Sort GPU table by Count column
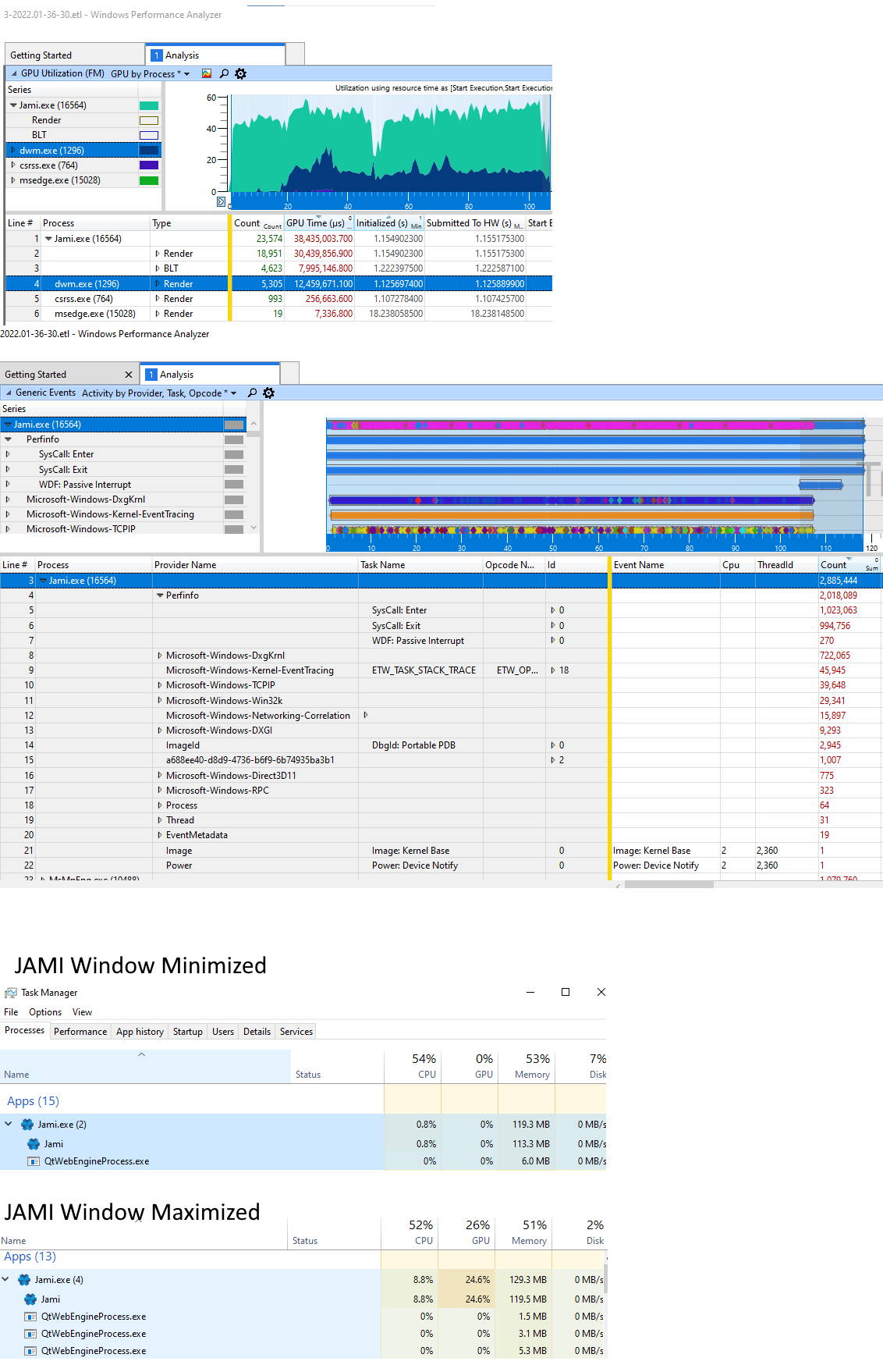The width and height of the screenshot is (883, 1372). coord(258,223)
